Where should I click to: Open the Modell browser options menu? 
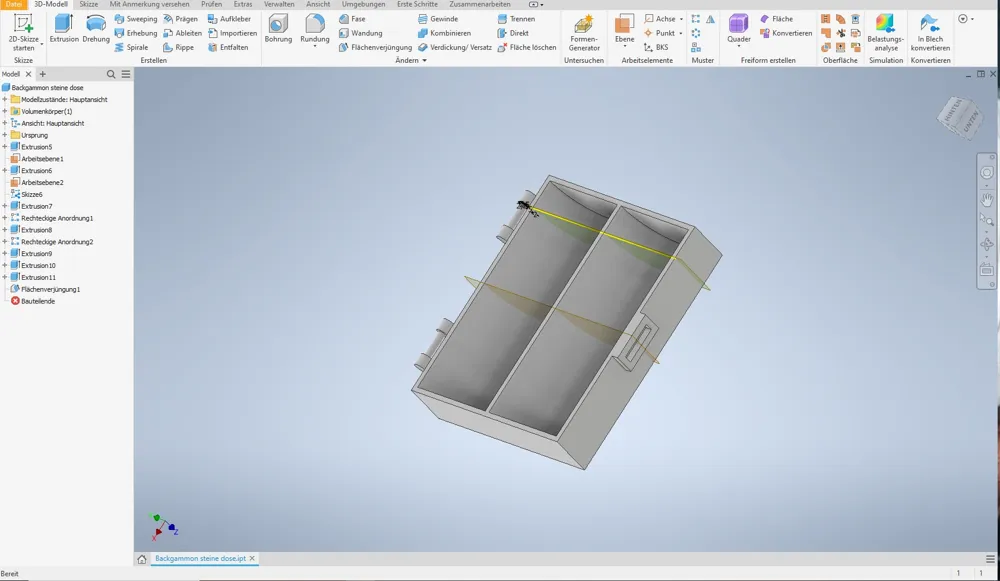coord(126,74)
